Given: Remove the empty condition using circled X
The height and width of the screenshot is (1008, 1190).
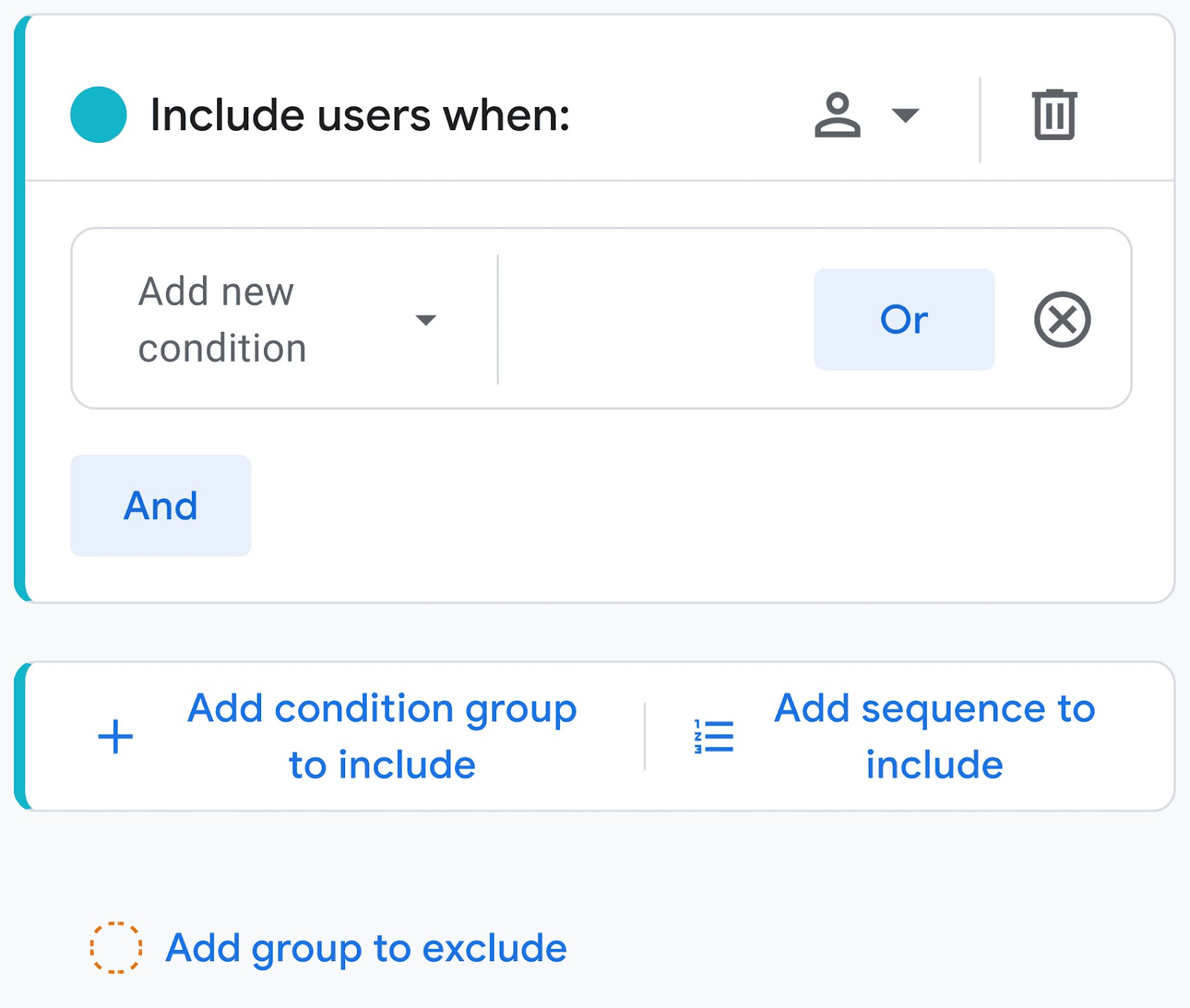Looking at the screenshot, I should coord(1062,320).
